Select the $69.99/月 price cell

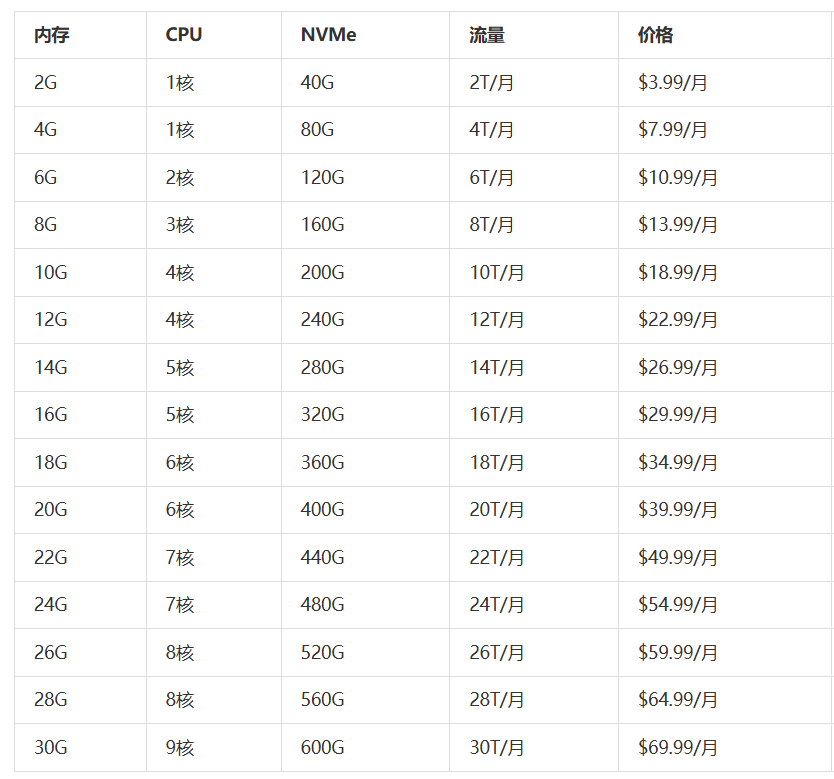coord(678,748)
